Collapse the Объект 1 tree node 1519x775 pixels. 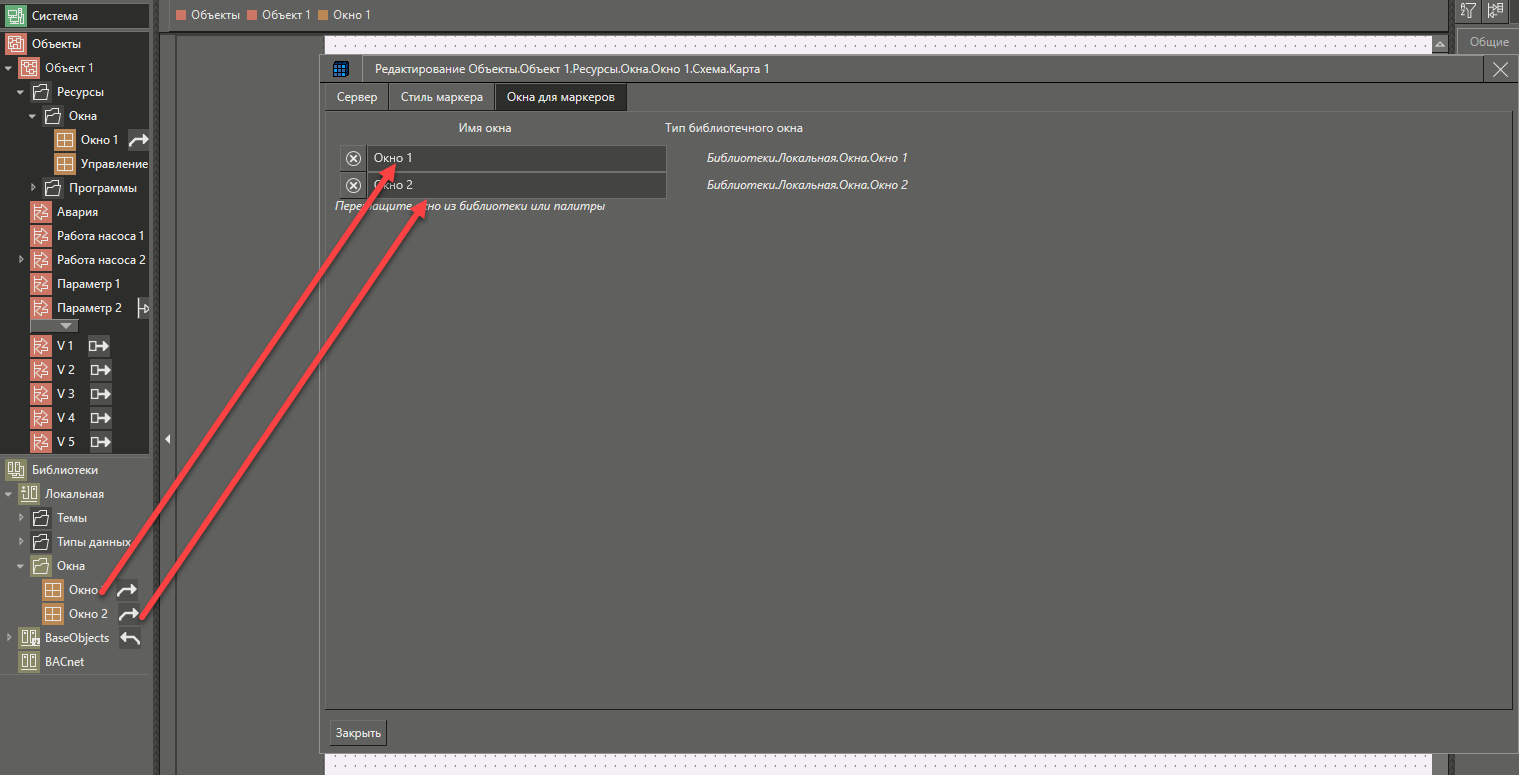pyautogui.click(x=9, y=68)
